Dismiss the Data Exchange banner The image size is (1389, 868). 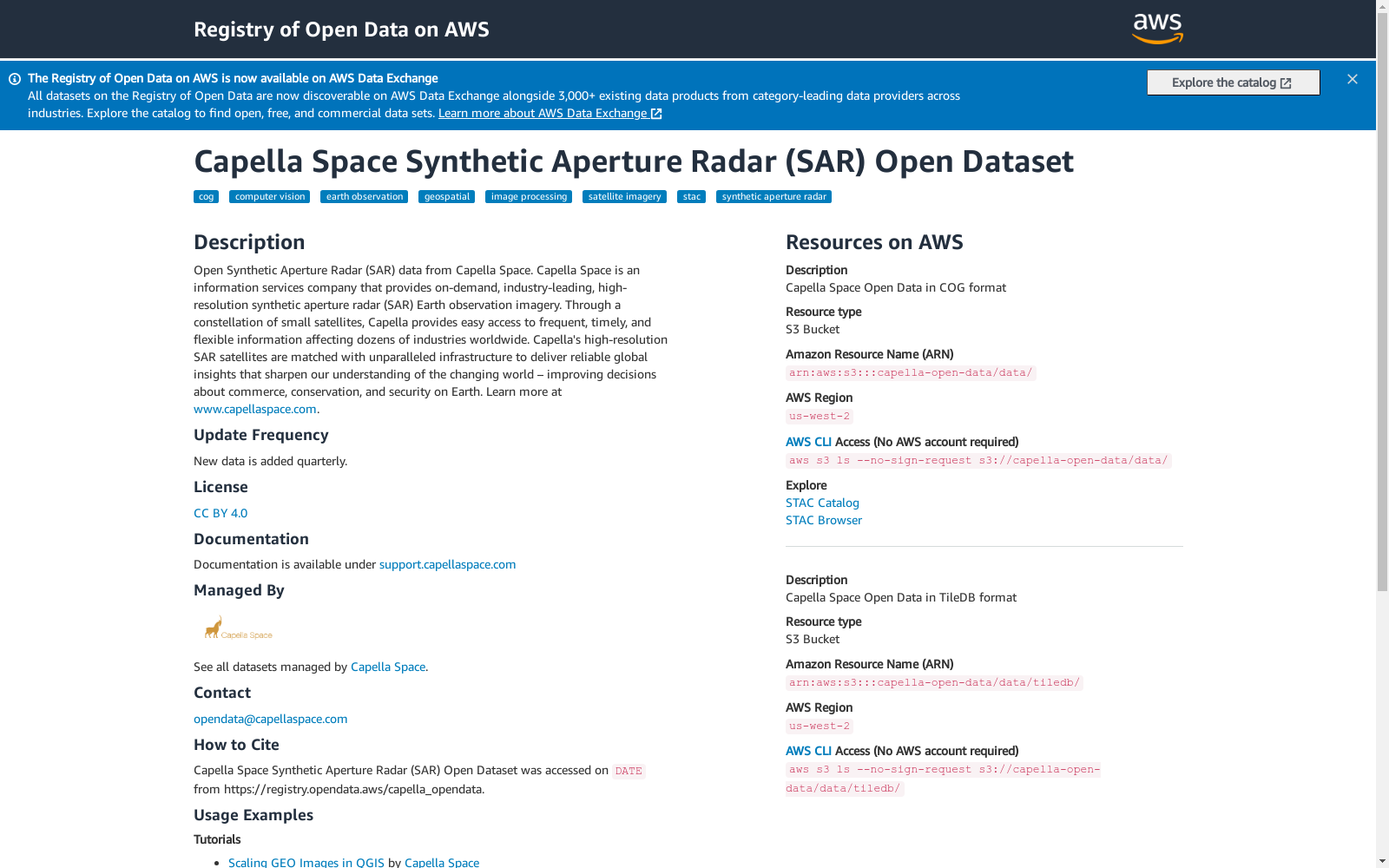tap(1353, 79)
